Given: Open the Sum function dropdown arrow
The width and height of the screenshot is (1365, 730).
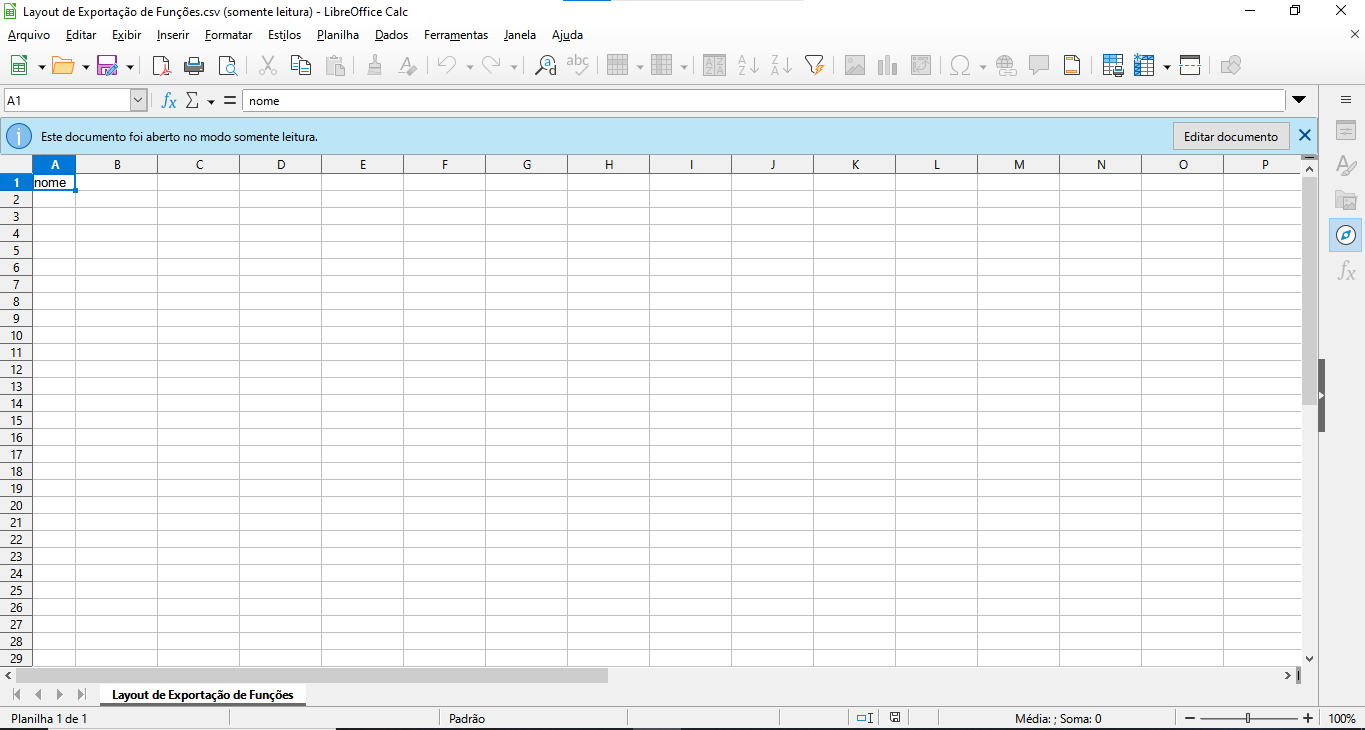Looking at the screenshot, I should click(211, 101).
